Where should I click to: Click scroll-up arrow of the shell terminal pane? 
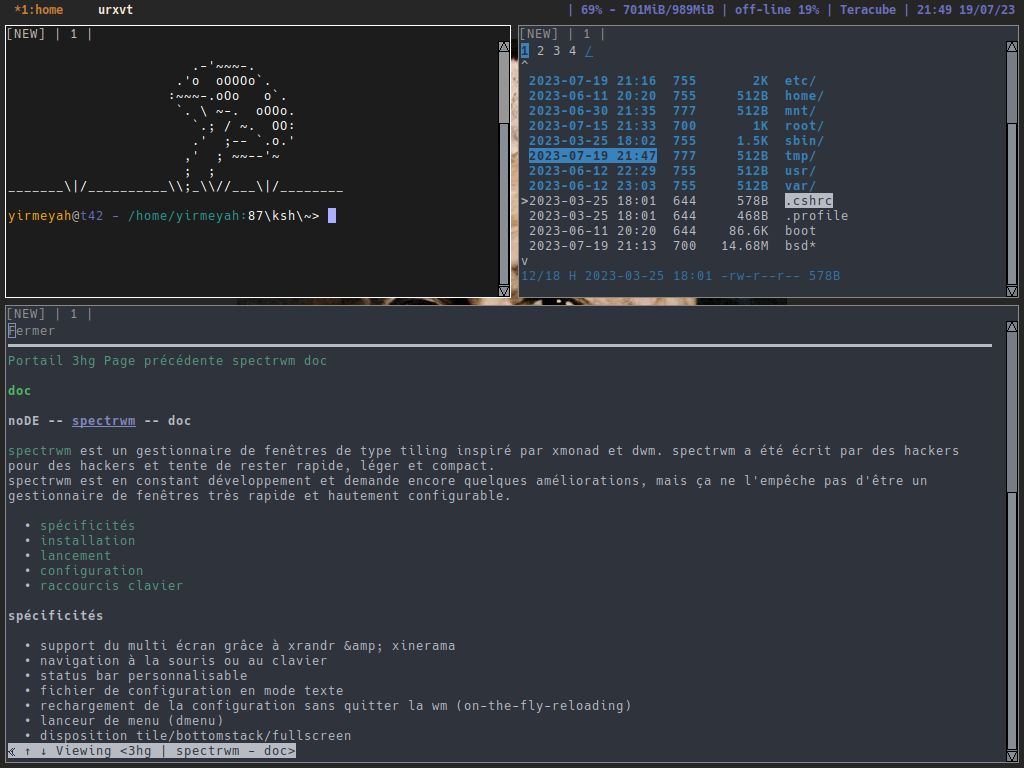point(504,46)
